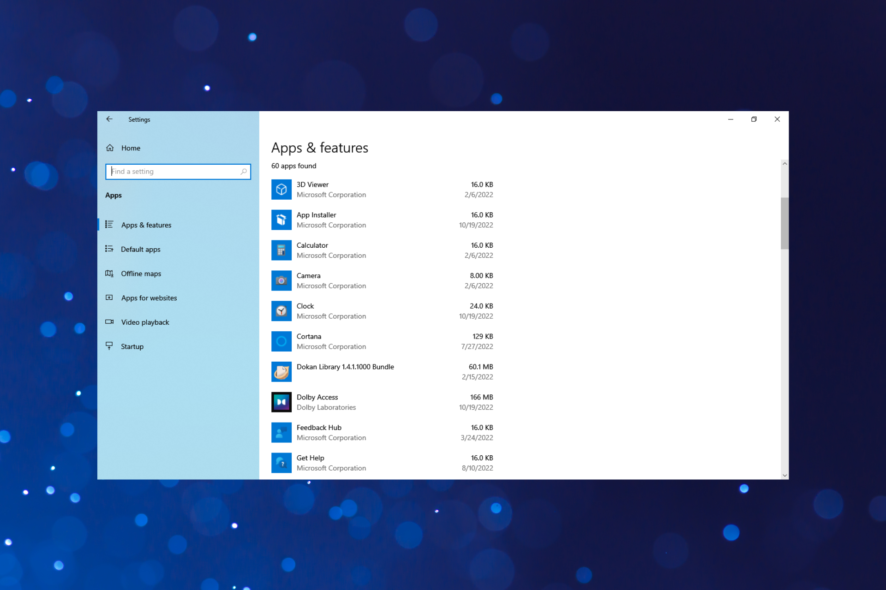The width and height of the screenshot is (886, 590).
Task: Select the Clock app icon
Action: click(x=281, y=311)
